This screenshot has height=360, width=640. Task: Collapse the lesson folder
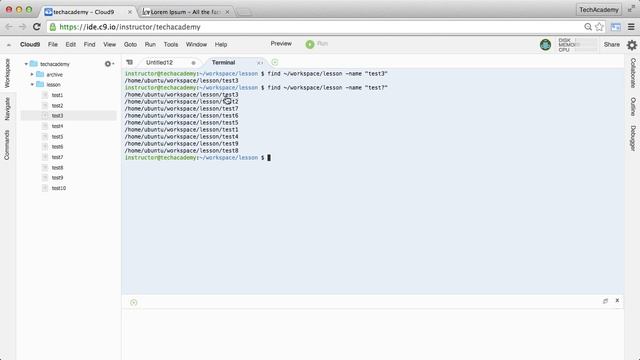coord(32,84)
